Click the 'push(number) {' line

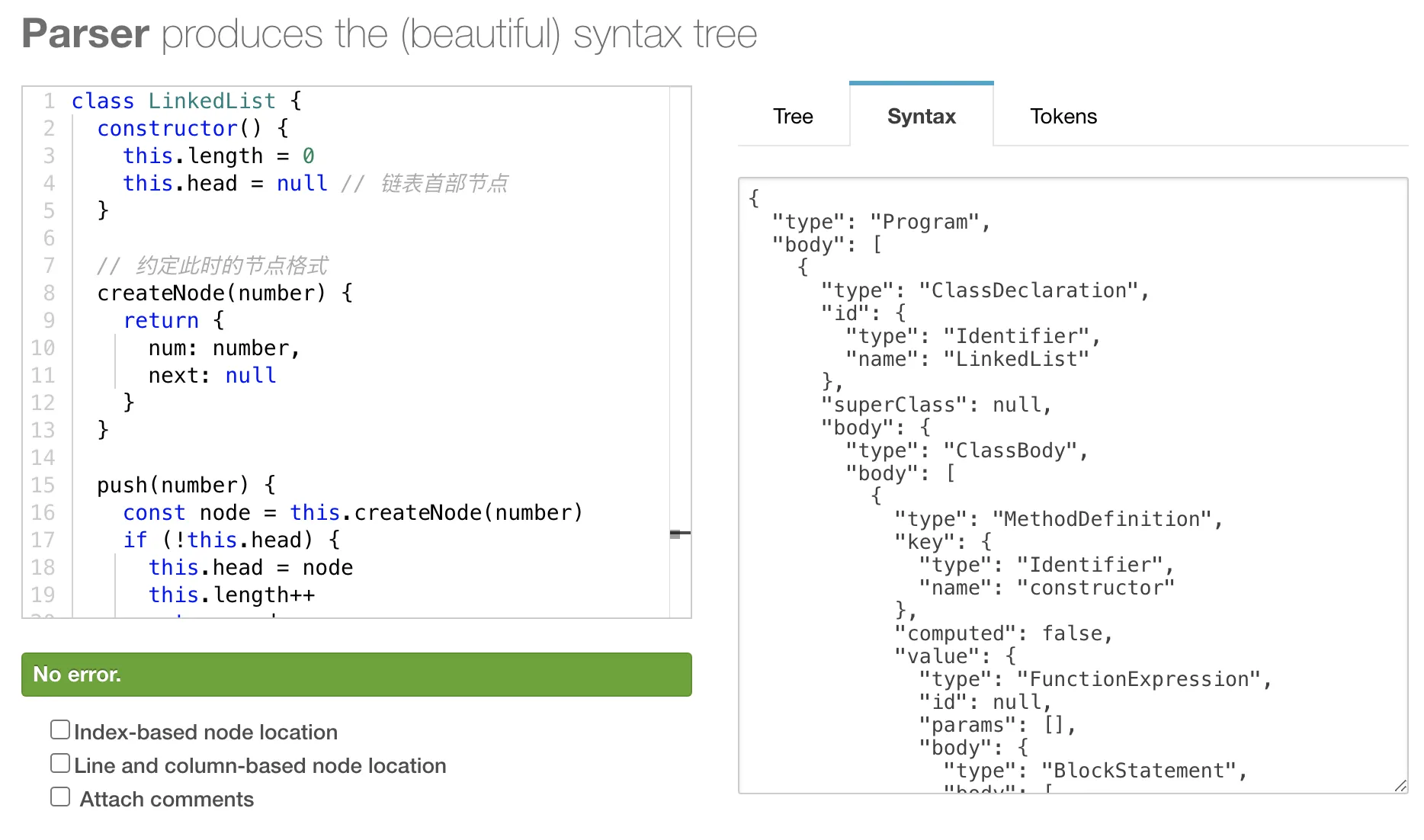[x=187, y=485]
